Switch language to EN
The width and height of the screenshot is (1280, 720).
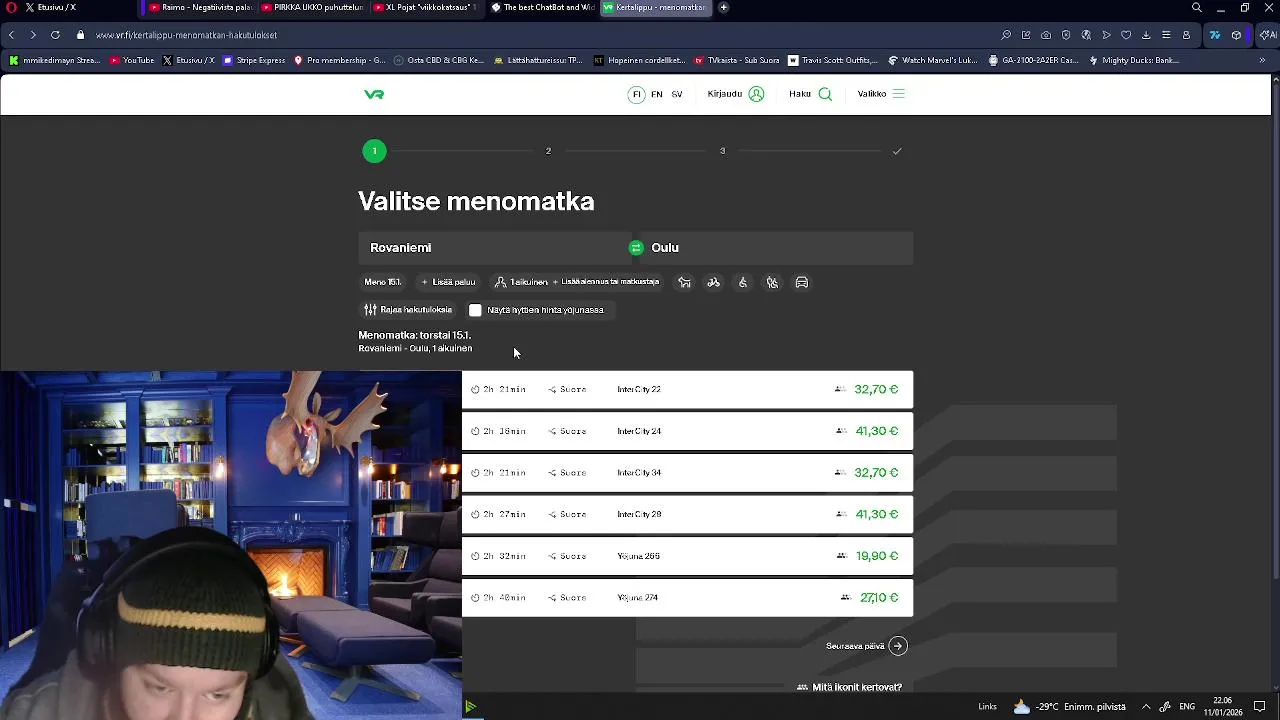[656, 94]
